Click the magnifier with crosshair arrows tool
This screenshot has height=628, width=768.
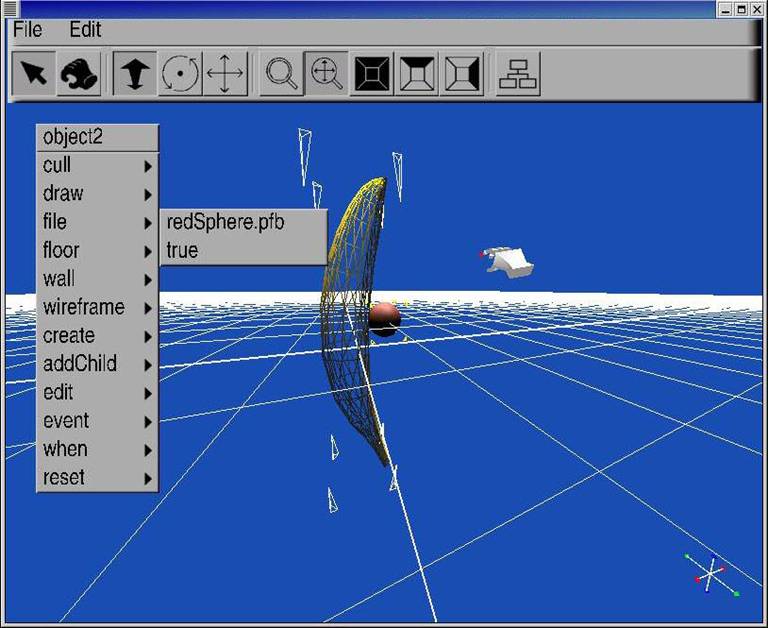[x=327, y=73]
